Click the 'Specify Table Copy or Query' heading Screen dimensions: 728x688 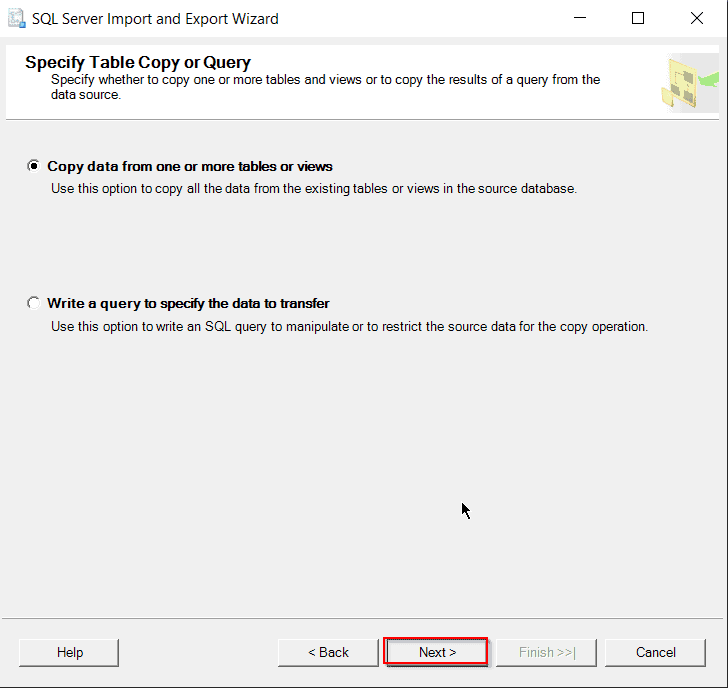(x=138, y=62)
